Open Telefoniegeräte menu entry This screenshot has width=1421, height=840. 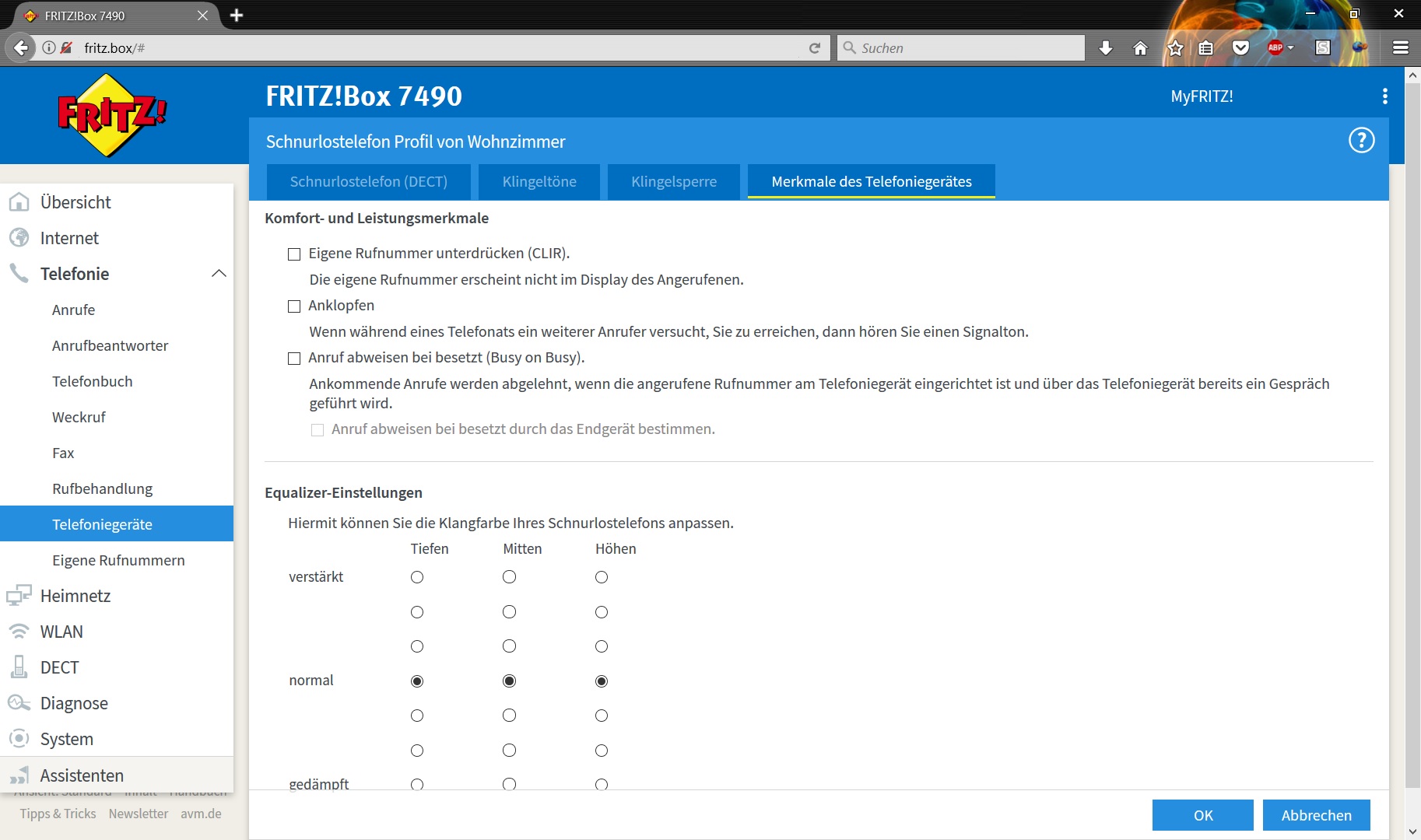[x=117, y=524]
